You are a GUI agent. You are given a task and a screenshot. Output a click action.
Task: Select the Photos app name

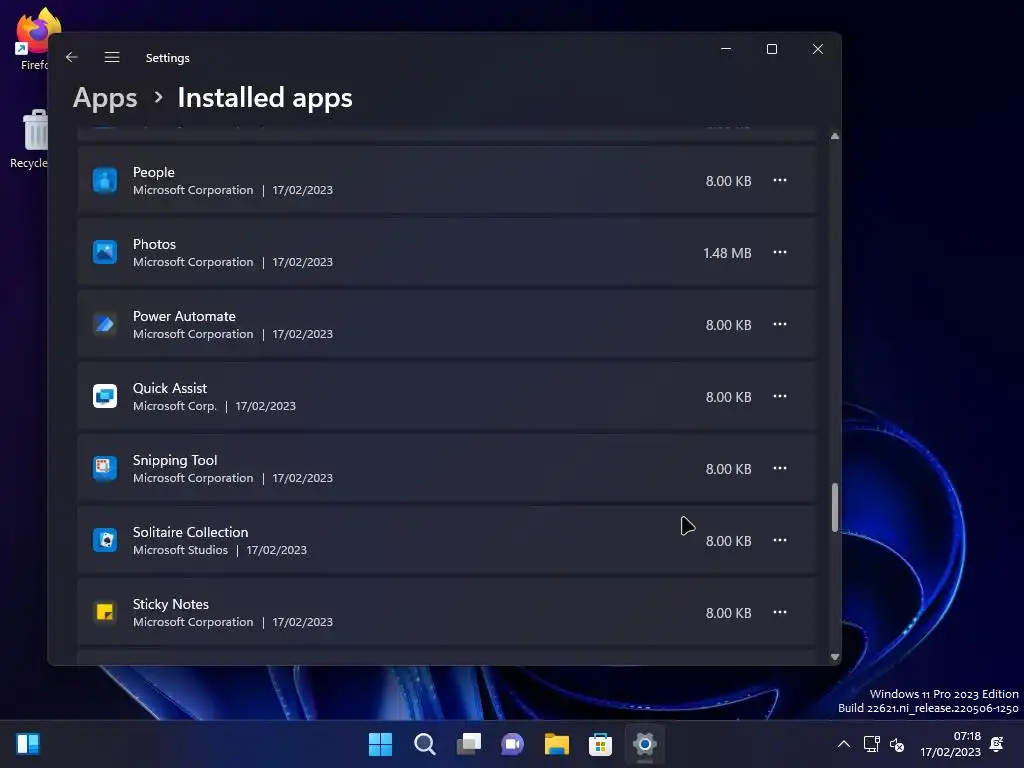[x=154, y=244]
